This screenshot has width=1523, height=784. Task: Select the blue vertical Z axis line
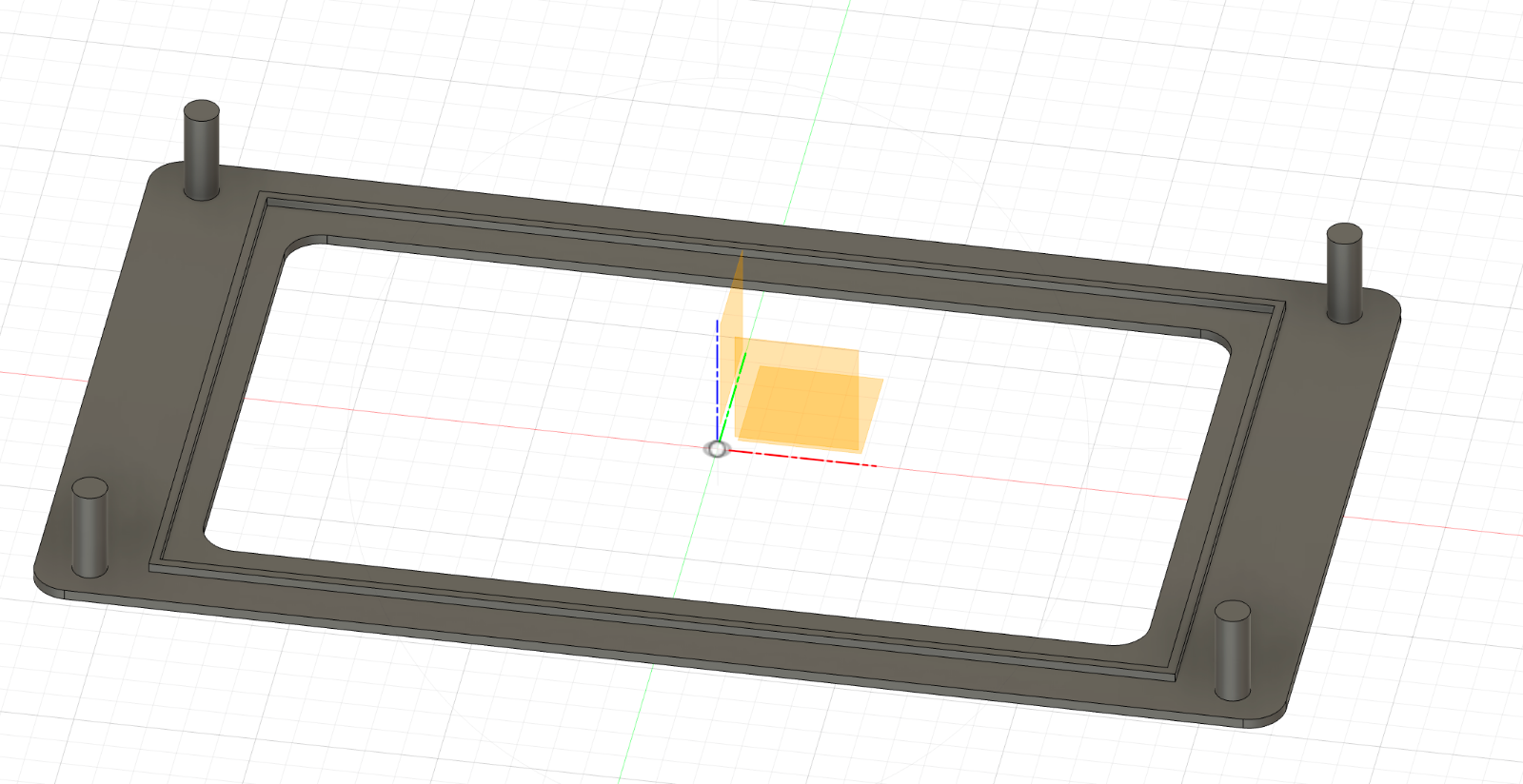(717, 381)
